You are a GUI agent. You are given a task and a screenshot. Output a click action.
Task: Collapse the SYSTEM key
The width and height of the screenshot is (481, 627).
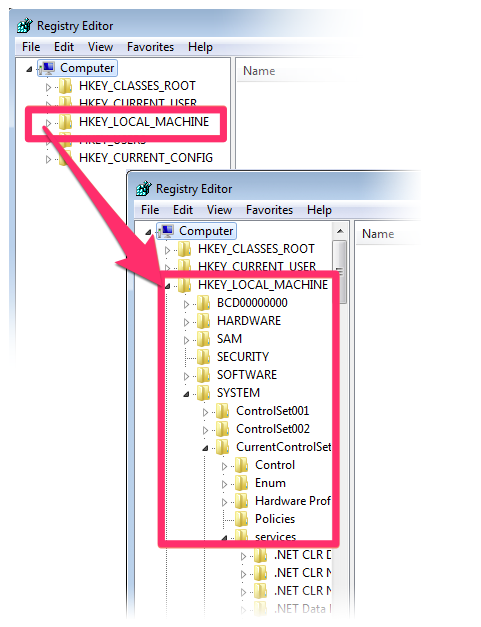click(186, 394)
